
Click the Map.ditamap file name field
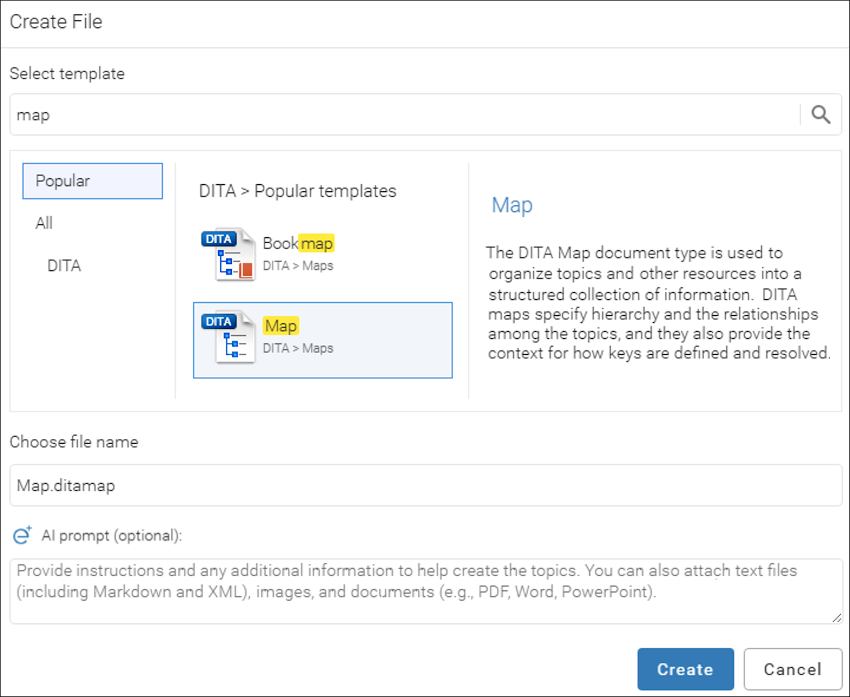(425, 485)
